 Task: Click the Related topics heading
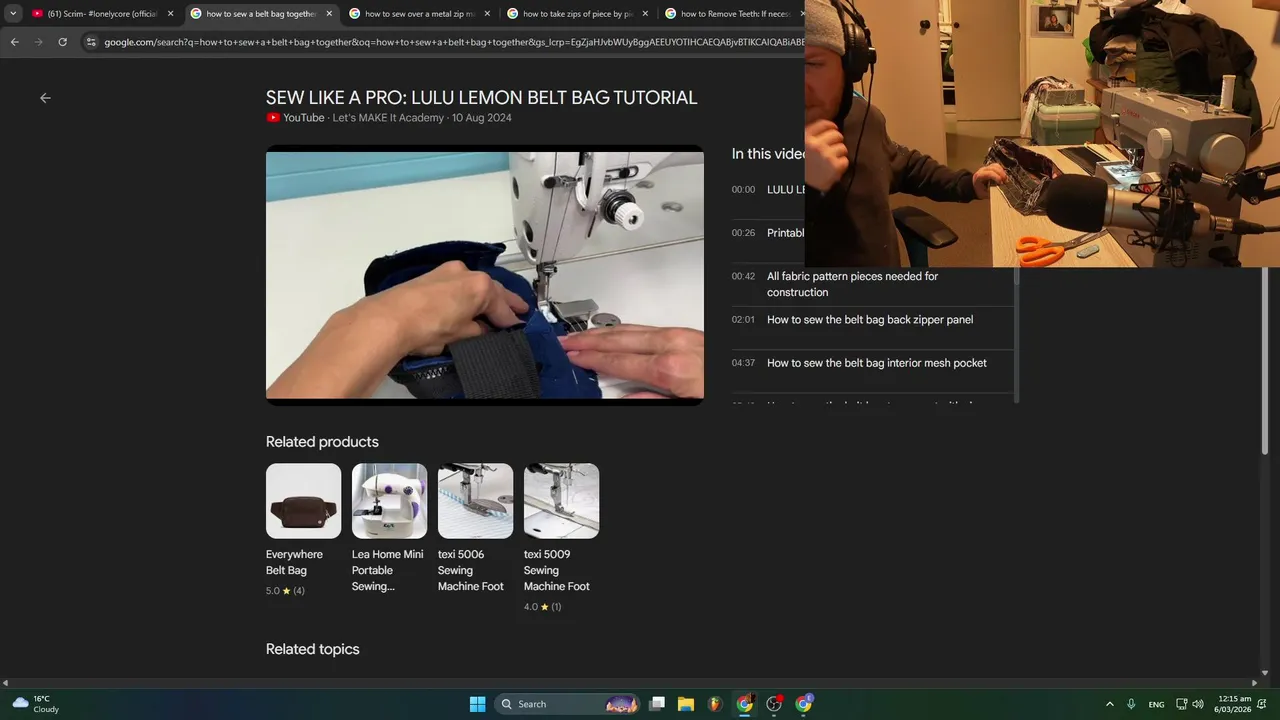[x=312, y=649]
